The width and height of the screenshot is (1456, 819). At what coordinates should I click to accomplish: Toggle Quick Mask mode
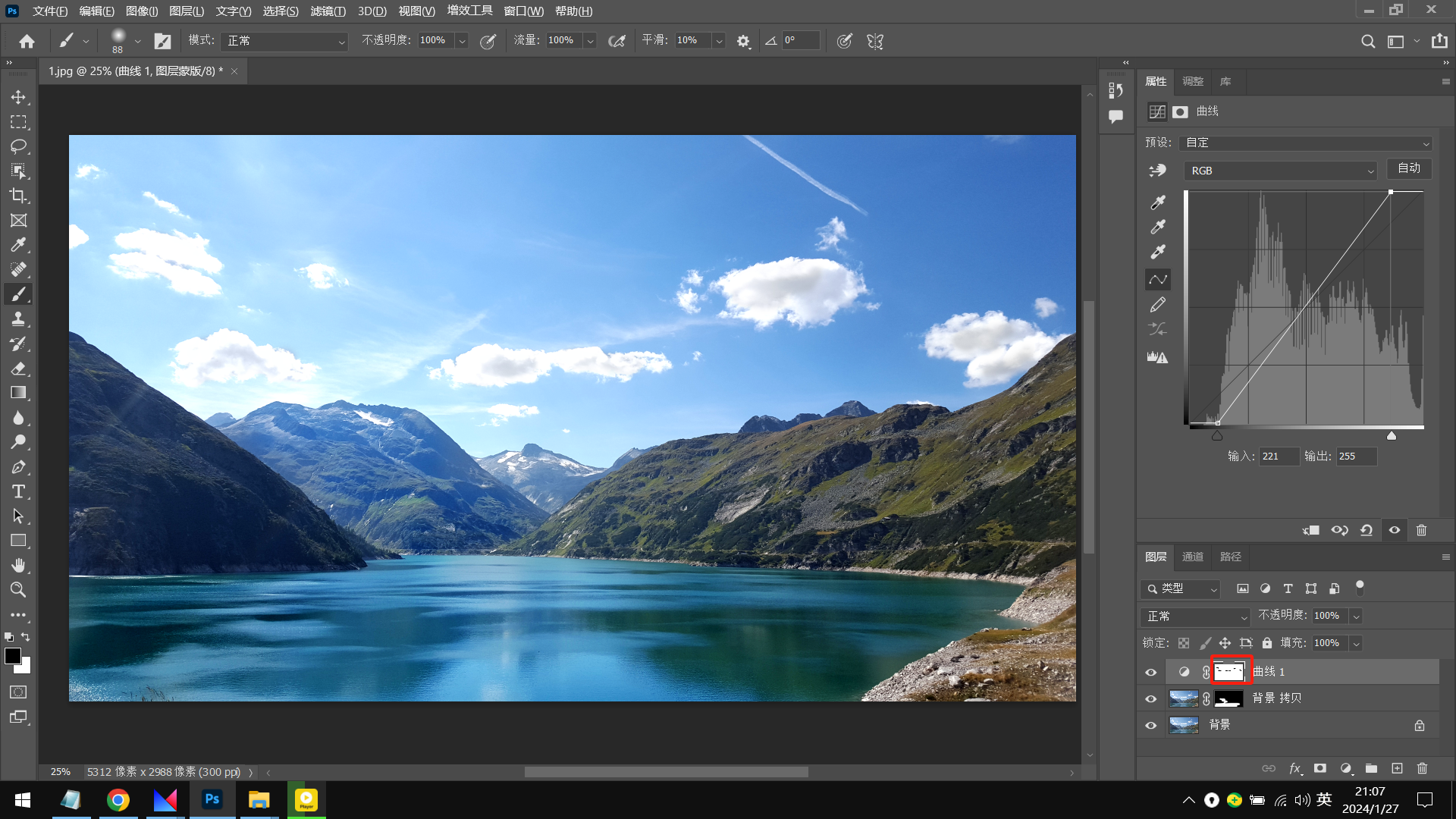[18, 692]
